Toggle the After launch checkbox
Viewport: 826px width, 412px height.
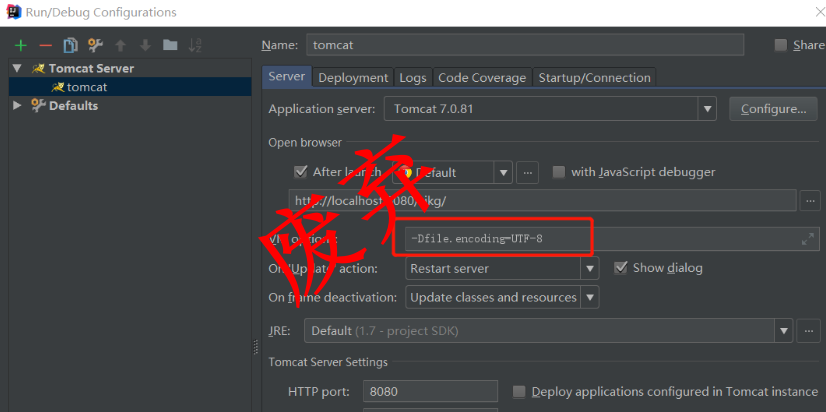click(300, 172)
